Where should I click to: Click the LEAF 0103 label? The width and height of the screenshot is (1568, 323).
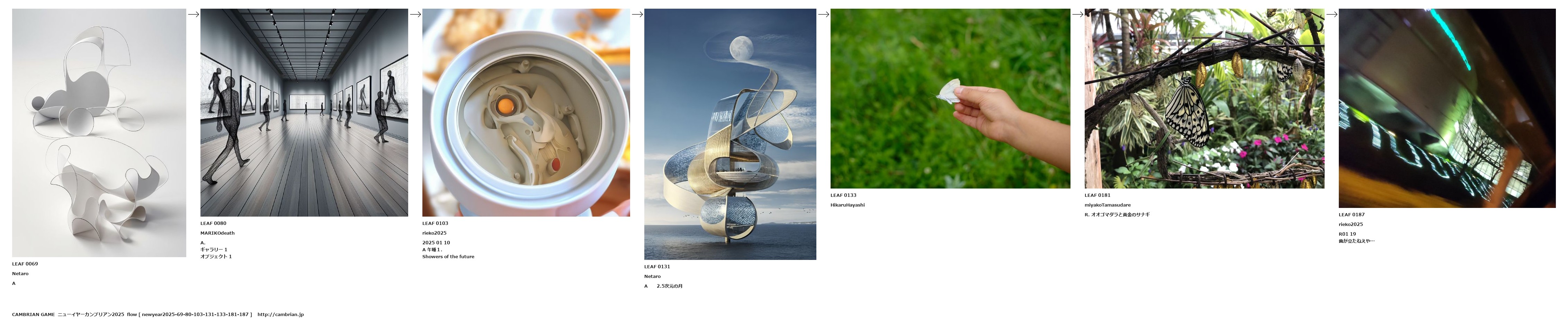435,223
